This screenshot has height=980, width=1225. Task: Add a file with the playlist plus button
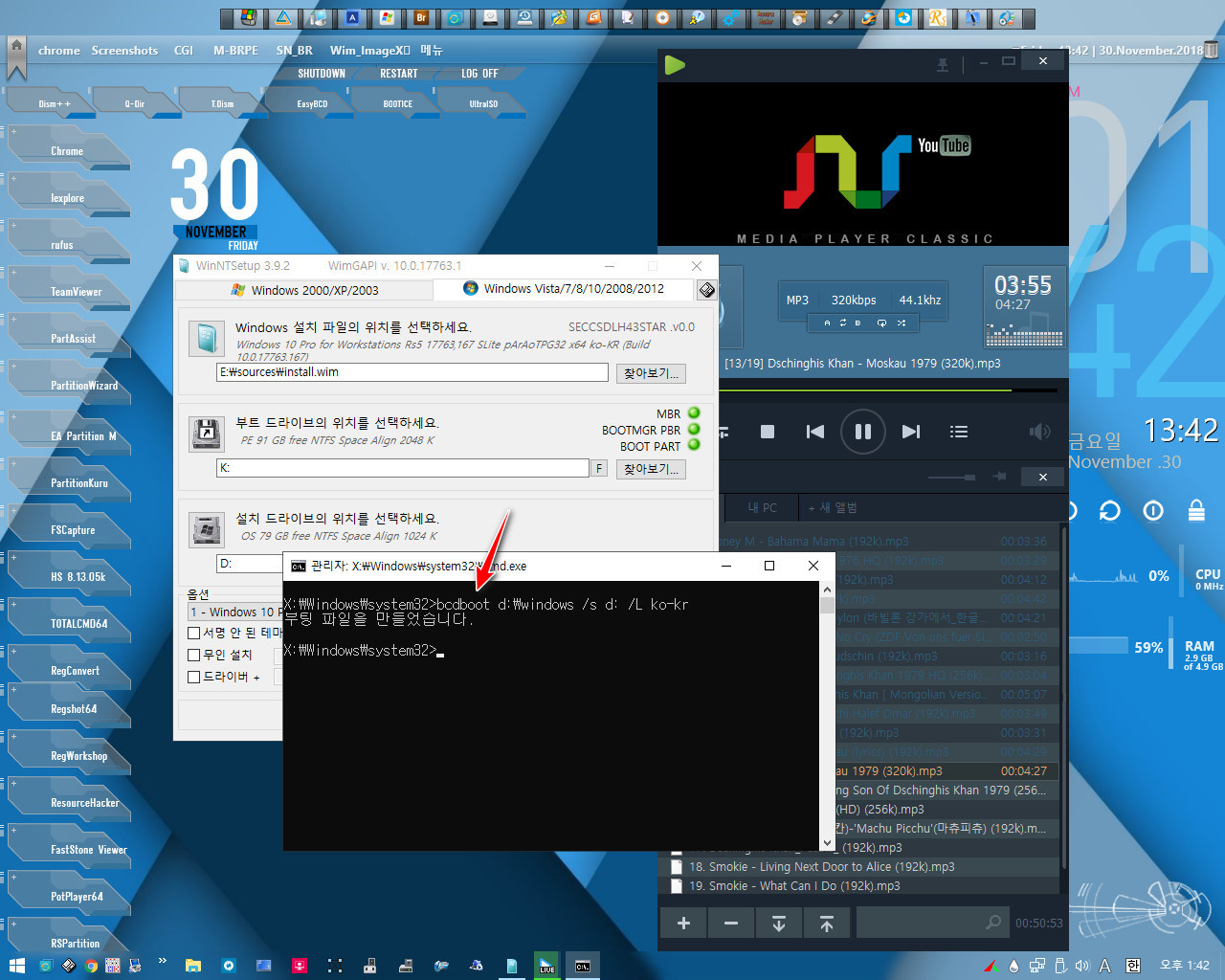[x=683, y=924]
